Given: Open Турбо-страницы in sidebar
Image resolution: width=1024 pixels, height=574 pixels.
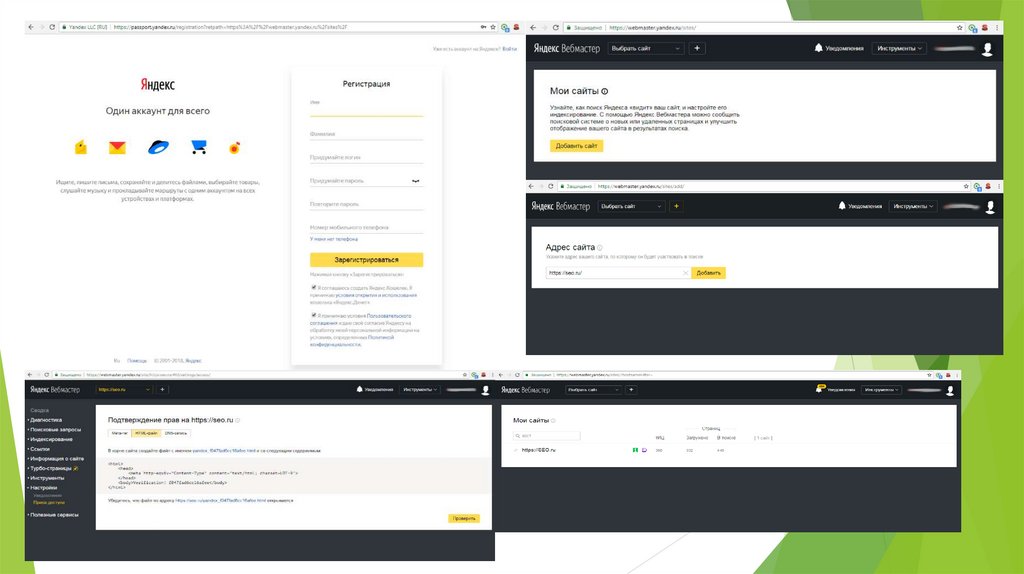Looking at the screenshot, I should [50, 468].
